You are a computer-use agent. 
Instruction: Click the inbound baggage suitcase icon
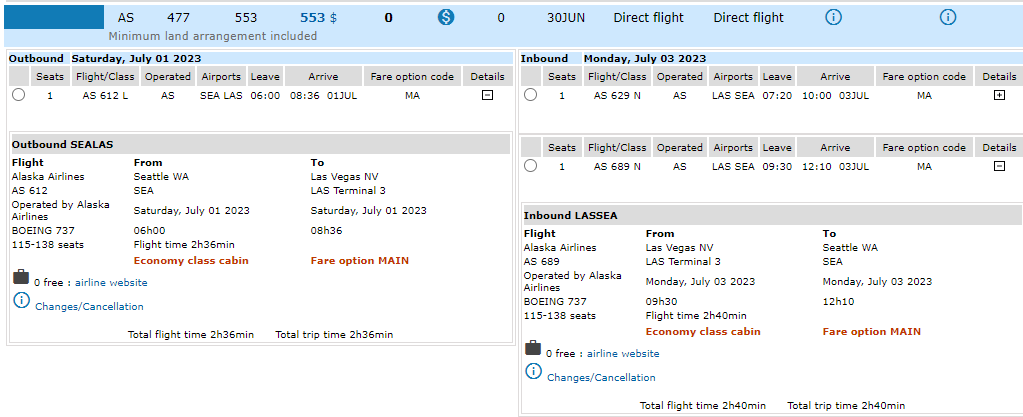click(533, 351)
